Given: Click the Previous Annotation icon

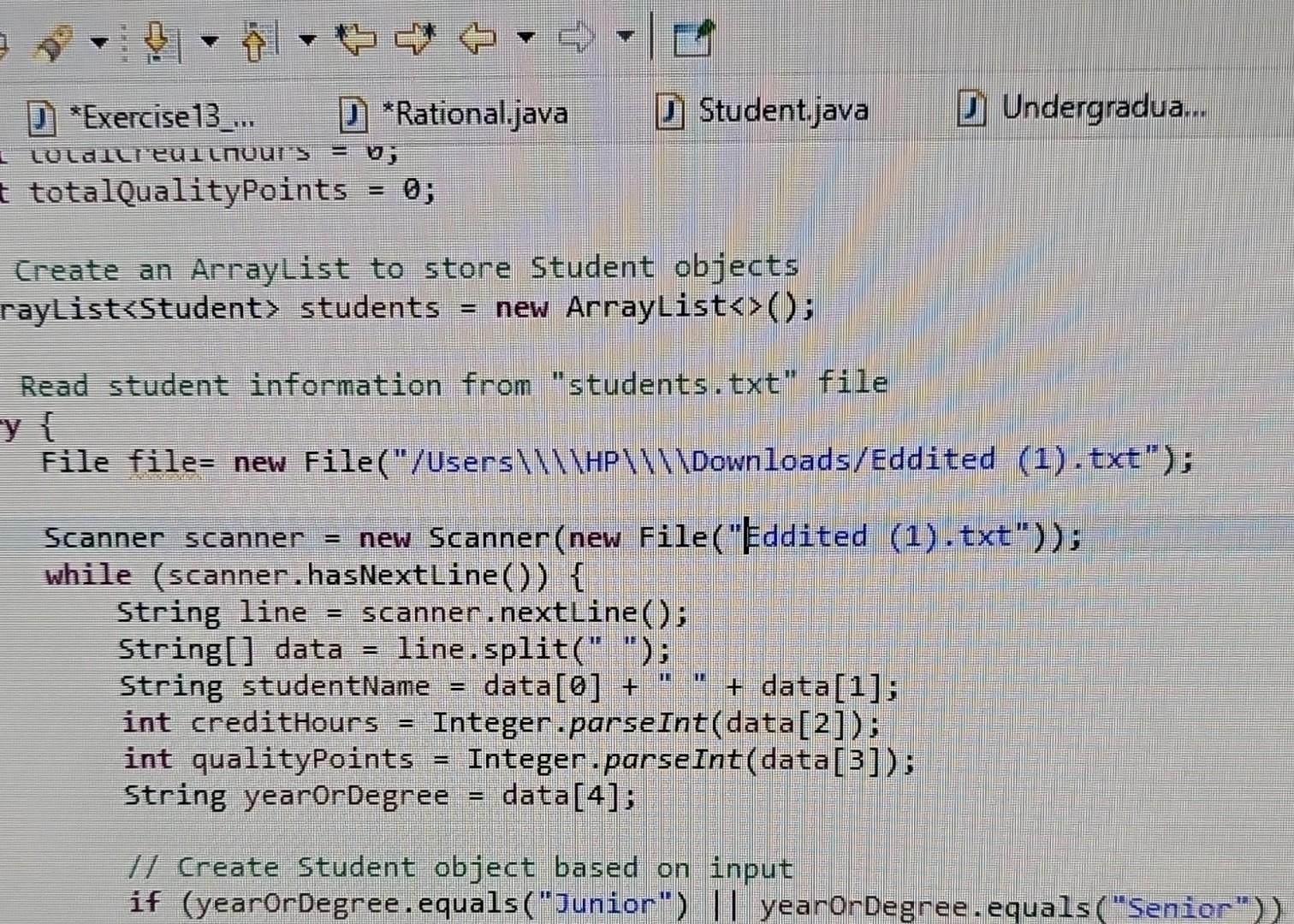Looking at the screenshot, I should 257,38.
